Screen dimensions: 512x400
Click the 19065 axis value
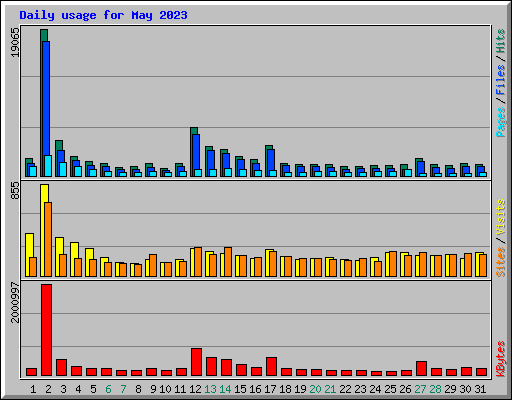click(x=15, y=42)
